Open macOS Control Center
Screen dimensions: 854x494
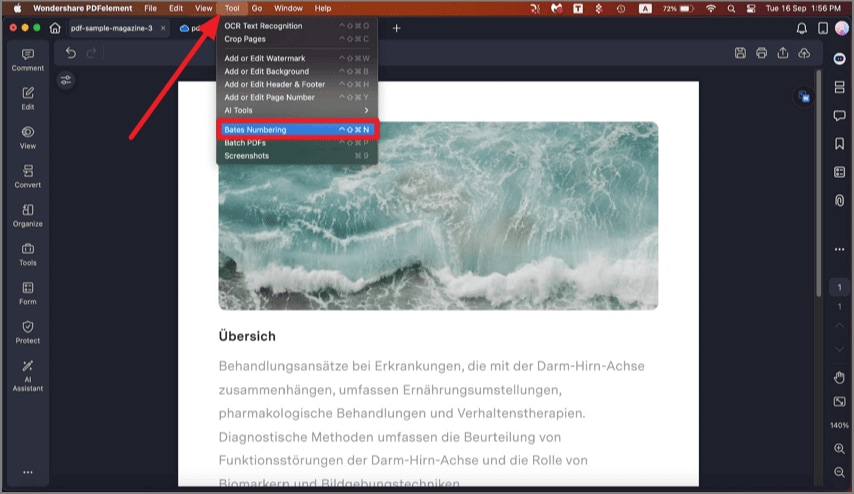pos(751,8)
